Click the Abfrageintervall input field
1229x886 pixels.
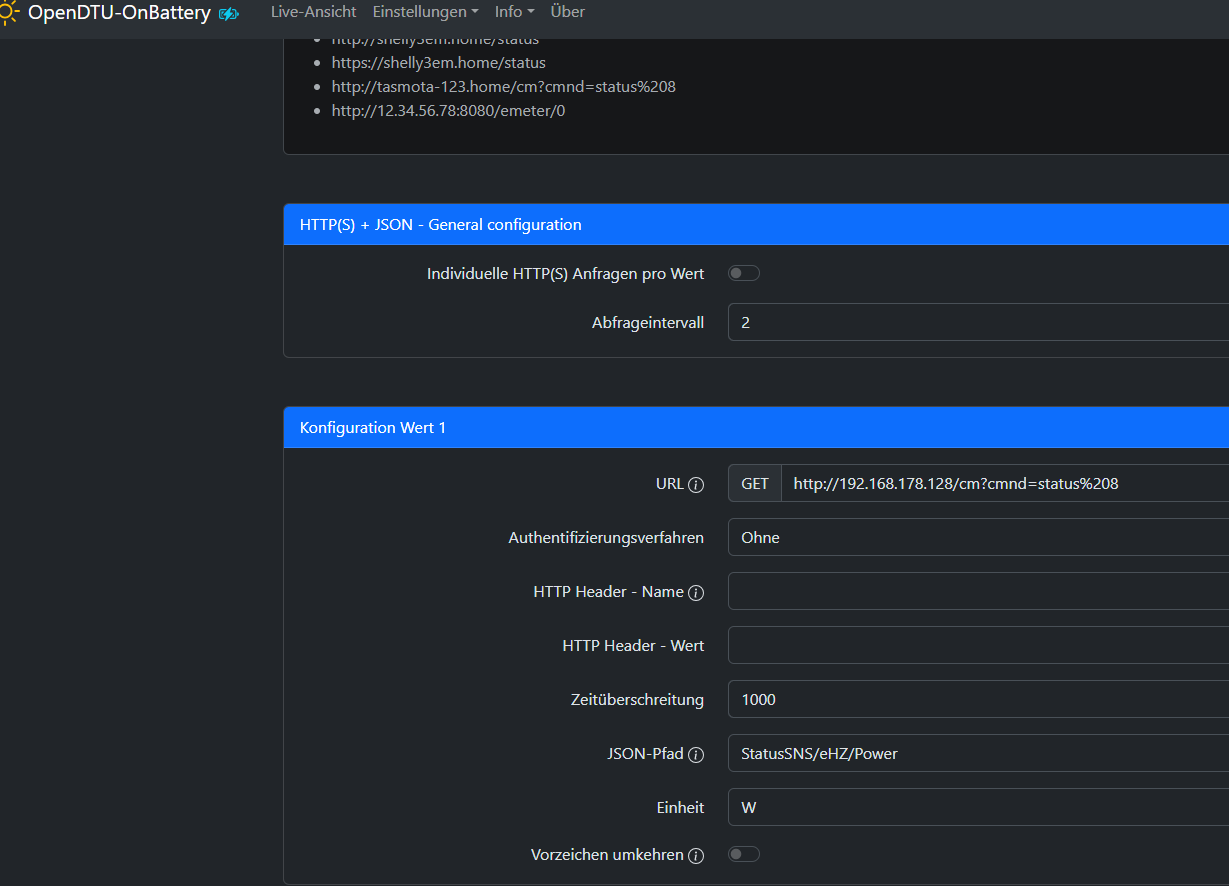point(978,323)
